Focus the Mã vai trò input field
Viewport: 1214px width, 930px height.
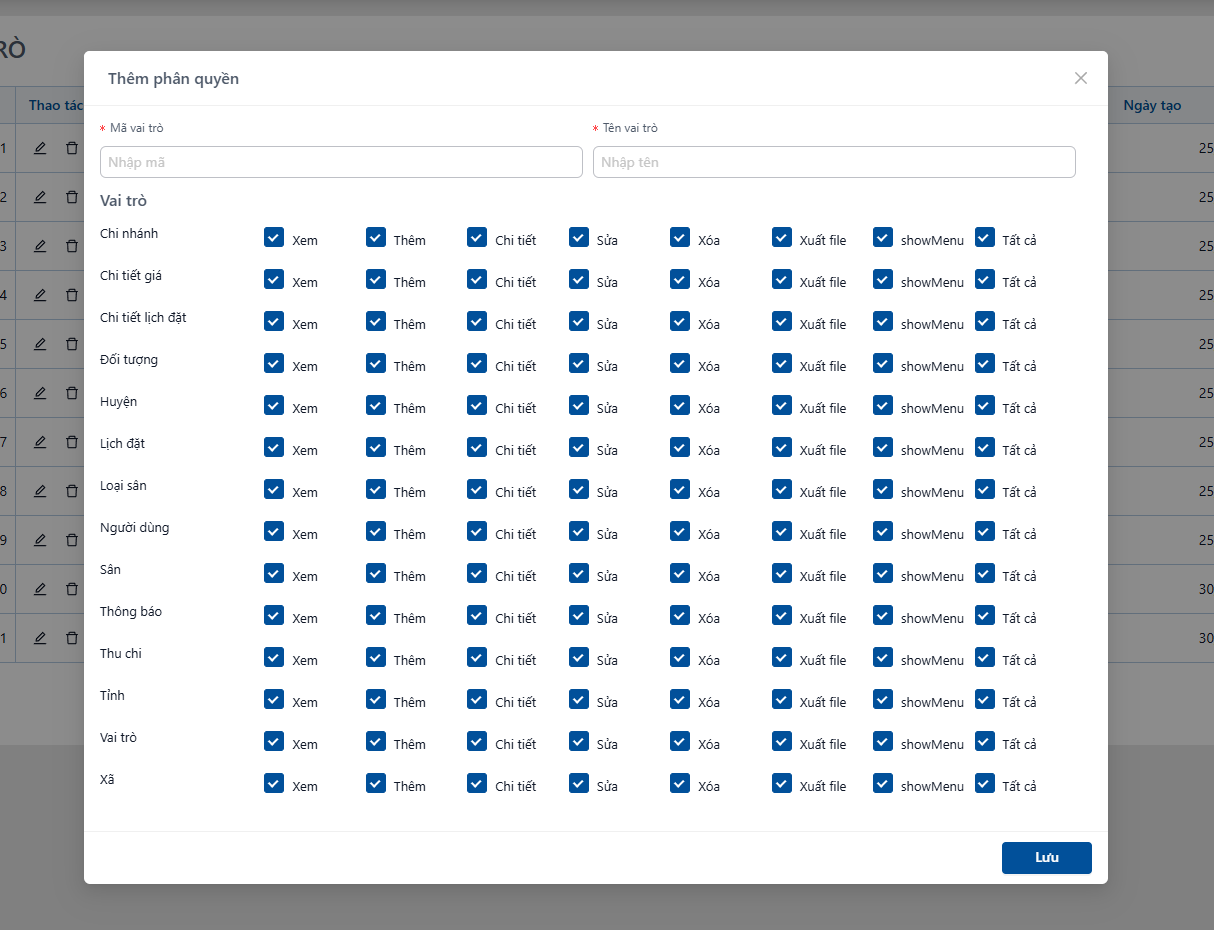point(341,162)
